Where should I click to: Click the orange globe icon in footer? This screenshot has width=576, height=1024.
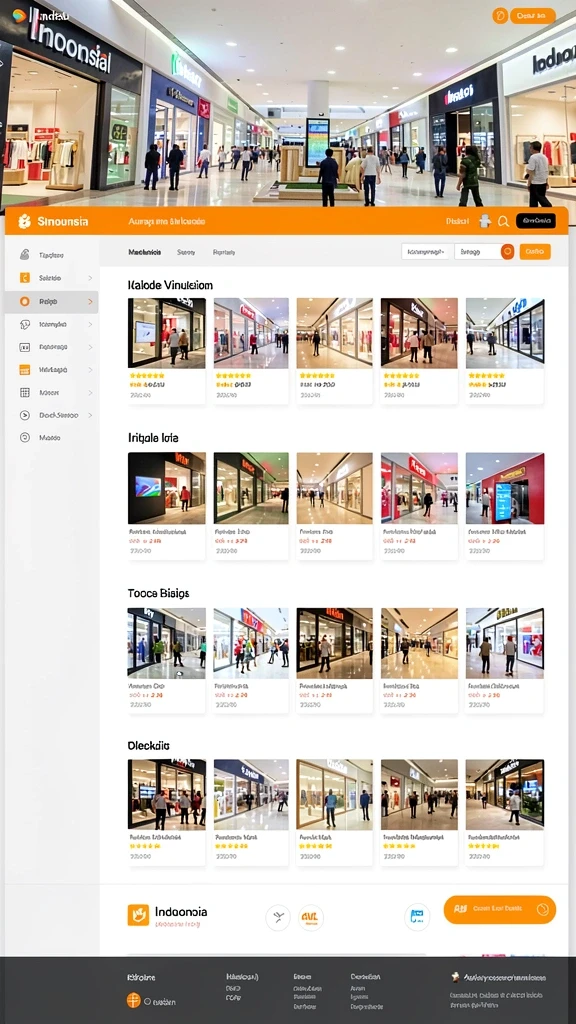(x=133, y=1000)
